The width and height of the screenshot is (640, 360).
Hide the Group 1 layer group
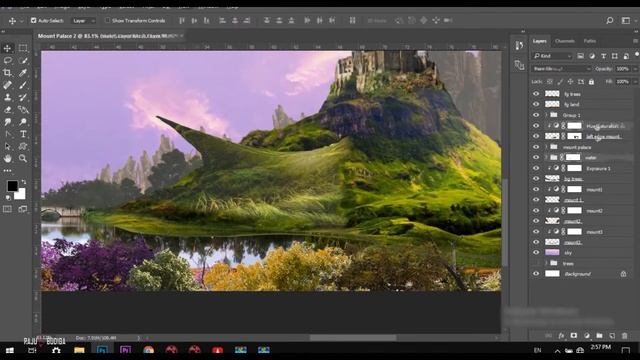tap(536, 115)
